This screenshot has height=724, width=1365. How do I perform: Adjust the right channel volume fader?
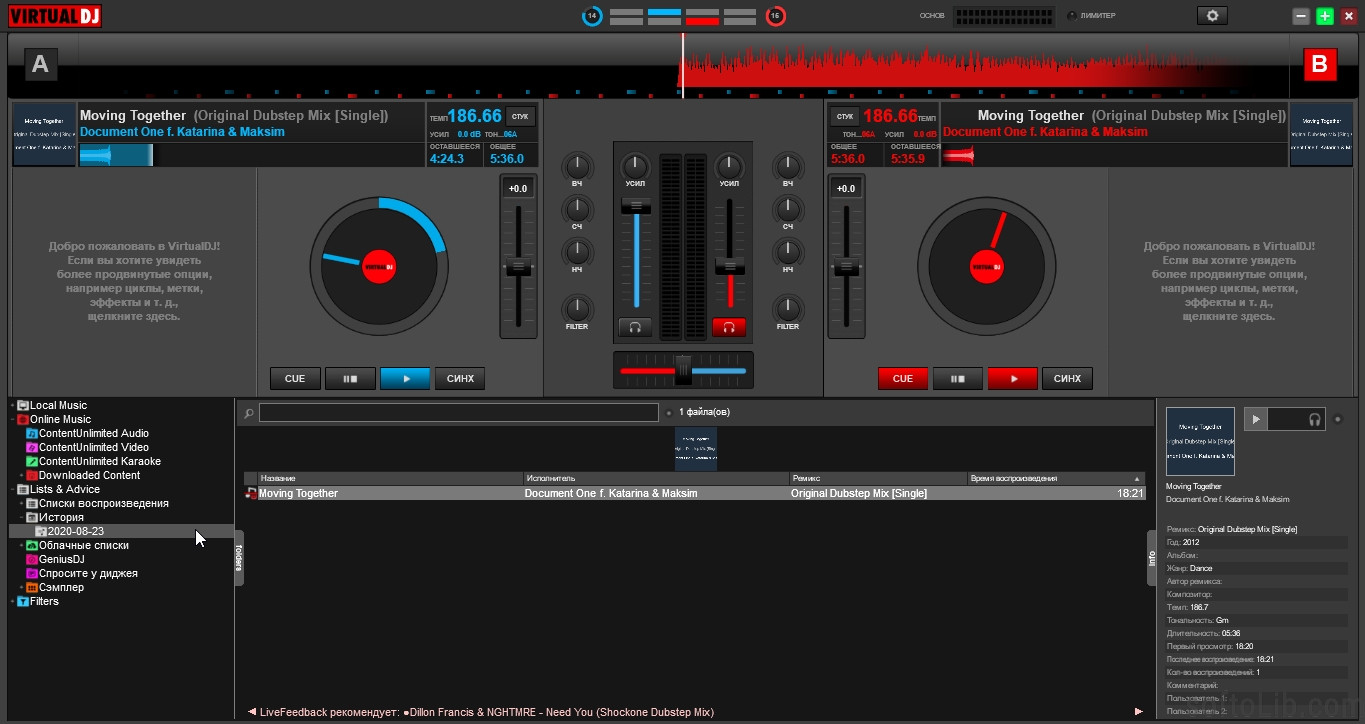click(729, 265)
